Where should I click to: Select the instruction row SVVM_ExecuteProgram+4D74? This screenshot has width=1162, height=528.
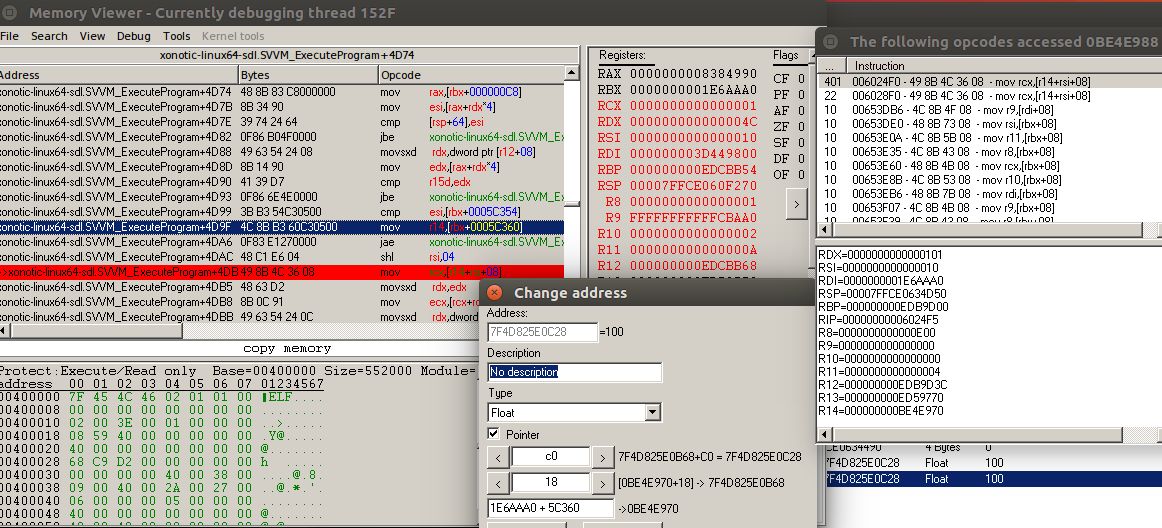pos(282,92)
